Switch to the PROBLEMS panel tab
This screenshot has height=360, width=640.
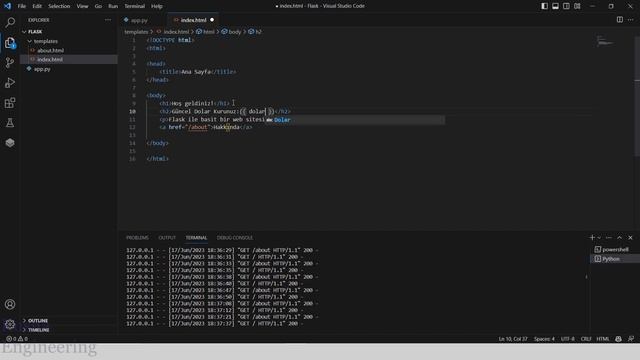point(137,238)
